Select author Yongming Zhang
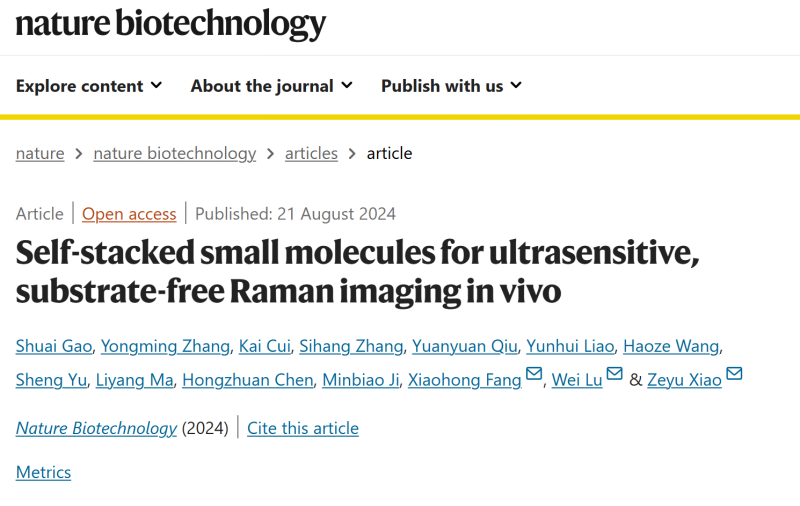The height and width of the screenshot is (506, 800). click(x=165, y=346)
